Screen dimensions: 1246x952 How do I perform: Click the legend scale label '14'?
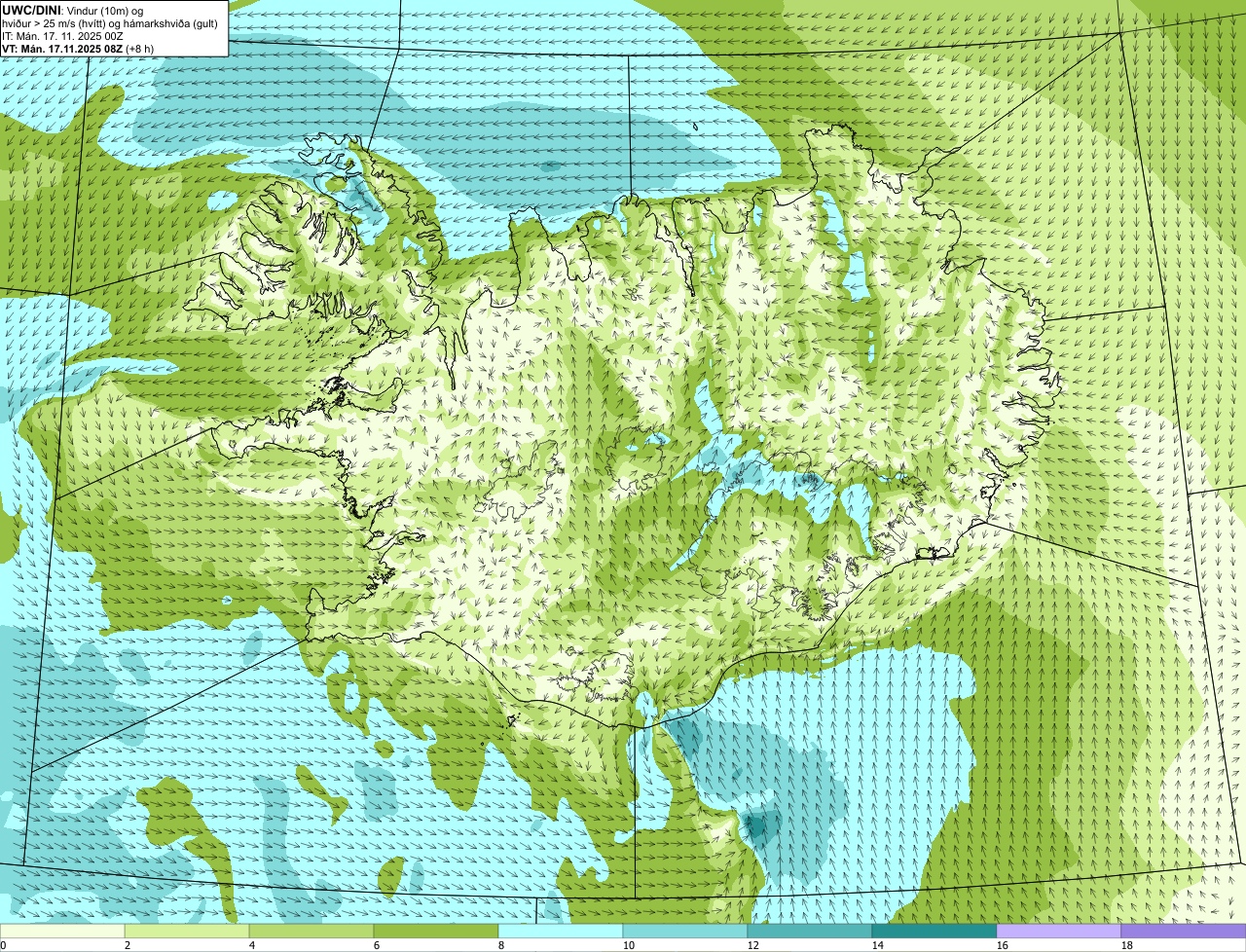[x=878, y=945]
